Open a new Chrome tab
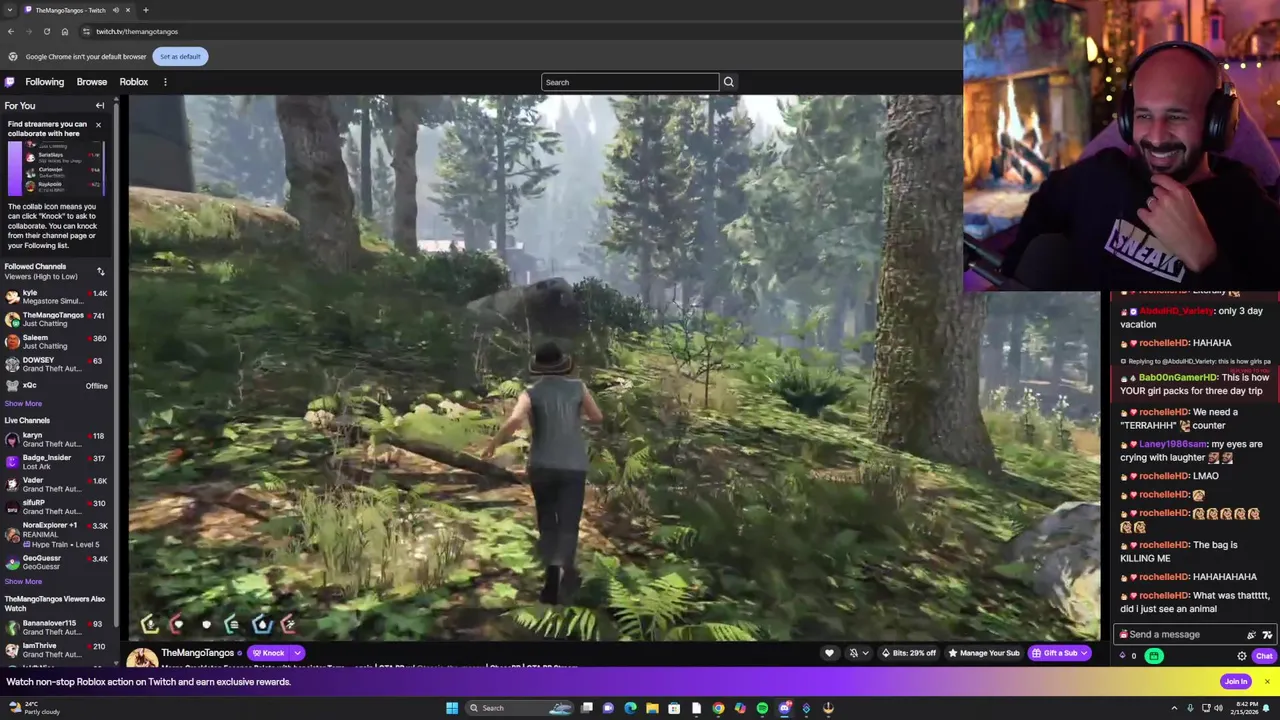1280x720 pixels. 146,10
